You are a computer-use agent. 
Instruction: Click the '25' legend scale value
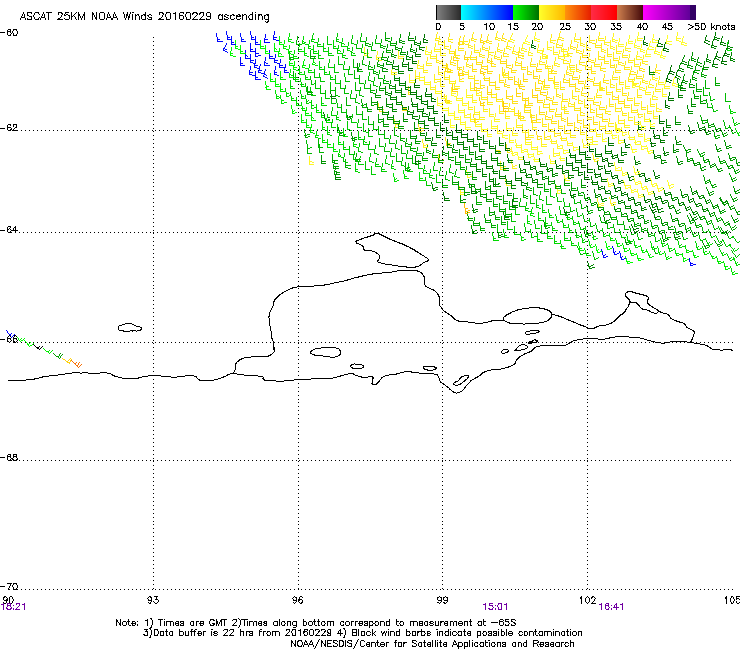click(565, 27)
